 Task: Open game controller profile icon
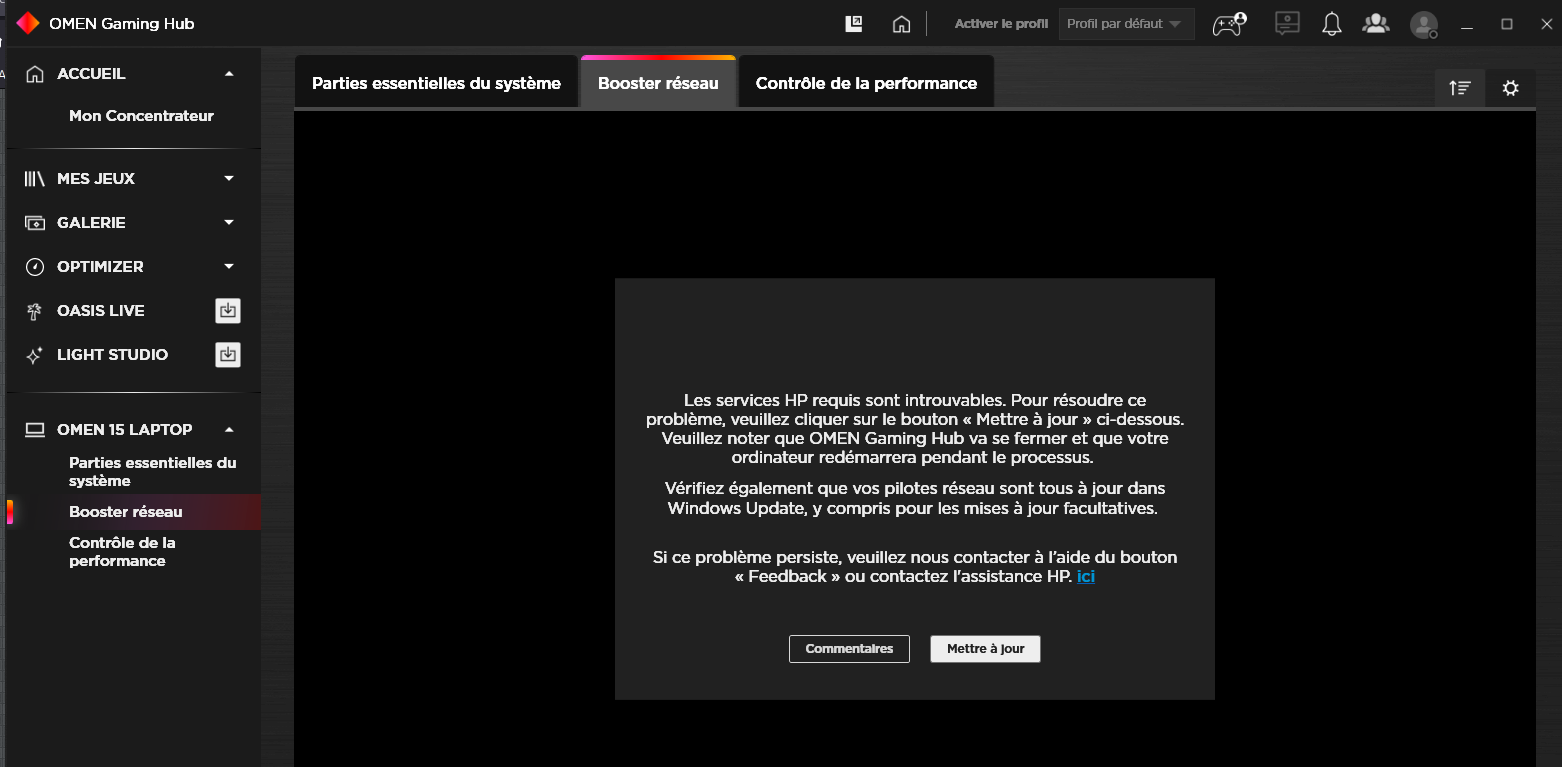tap(1229, 24)
